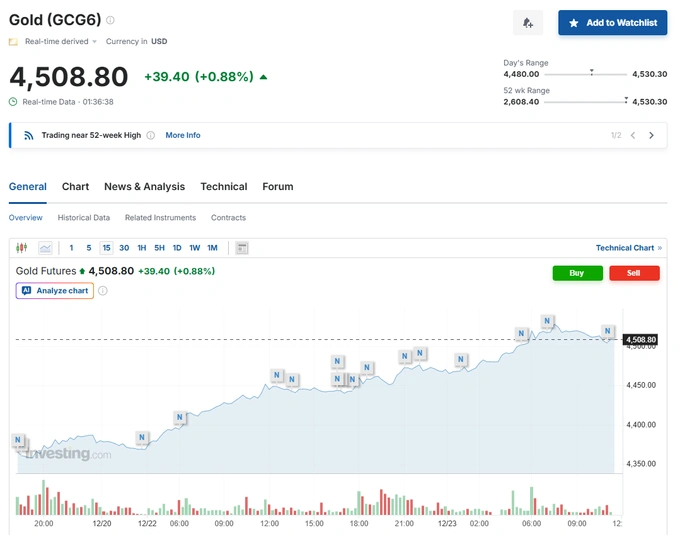The image size is (680, 535).
Task: Open the Historical Data sub-tab
Action: (83, 218)
